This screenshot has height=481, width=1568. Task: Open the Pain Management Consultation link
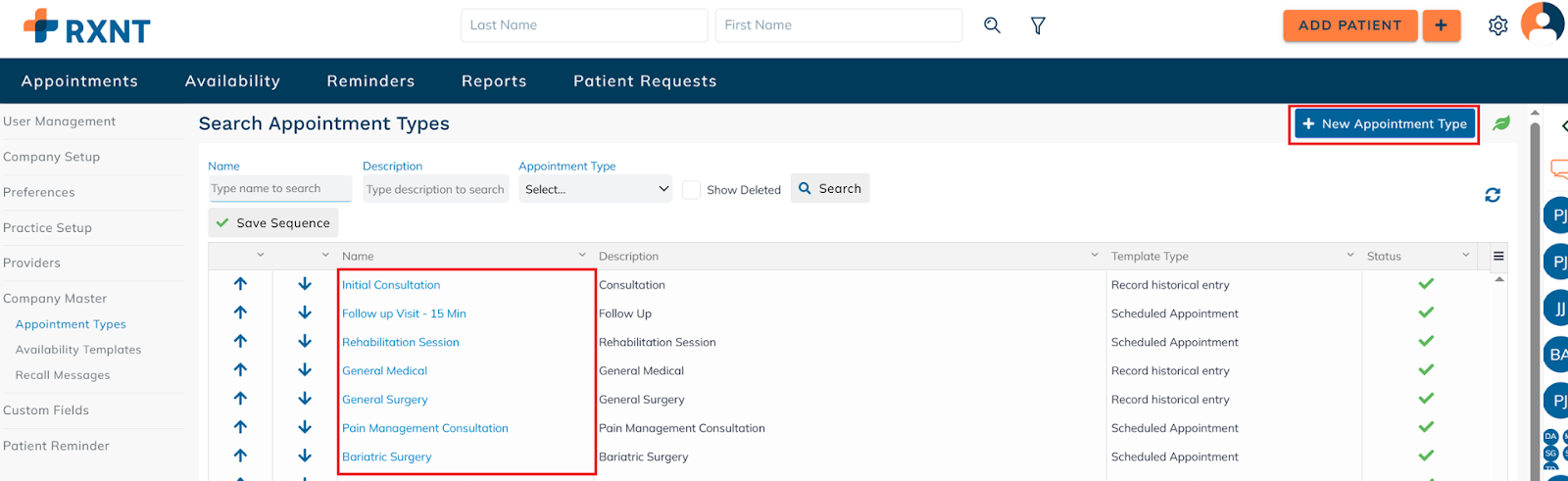424,428
